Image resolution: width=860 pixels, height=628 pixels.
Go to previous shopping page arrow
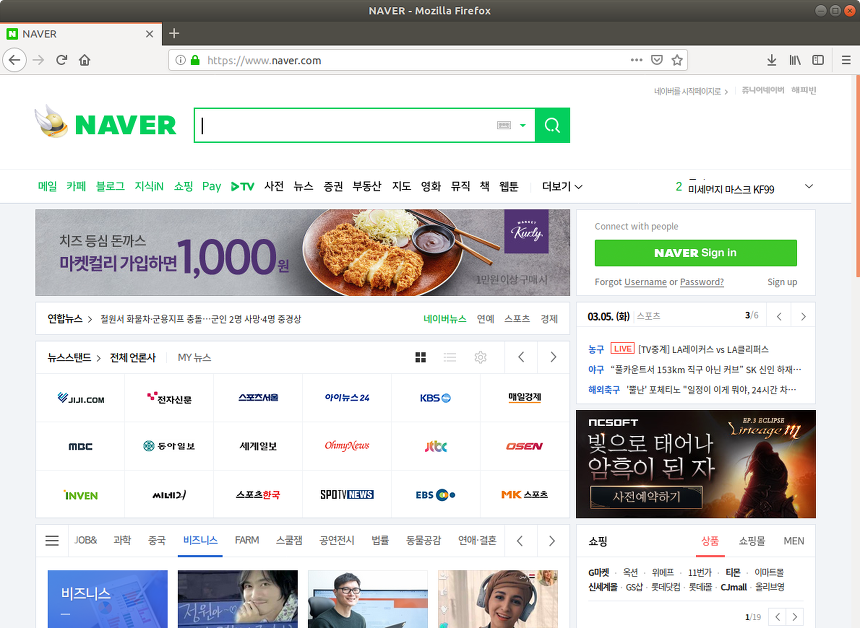[777, 616]
